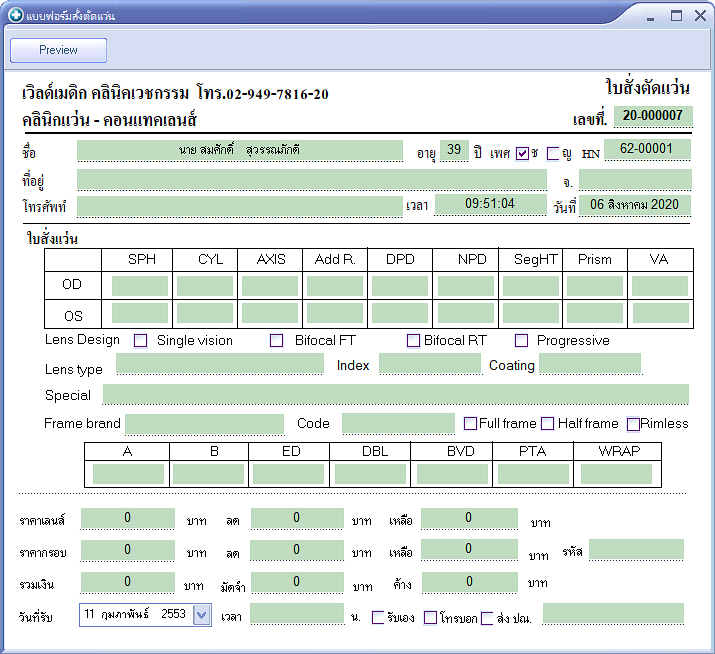
Task: Check the Bifocal RT option
Action: point(413,341)
